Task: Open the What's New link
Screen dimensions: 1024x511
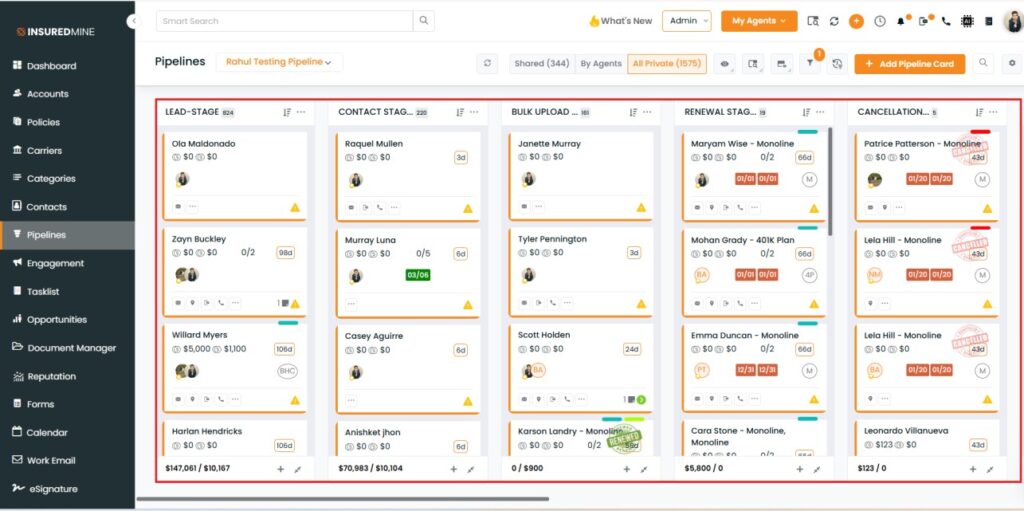Action: coord(620,21)
